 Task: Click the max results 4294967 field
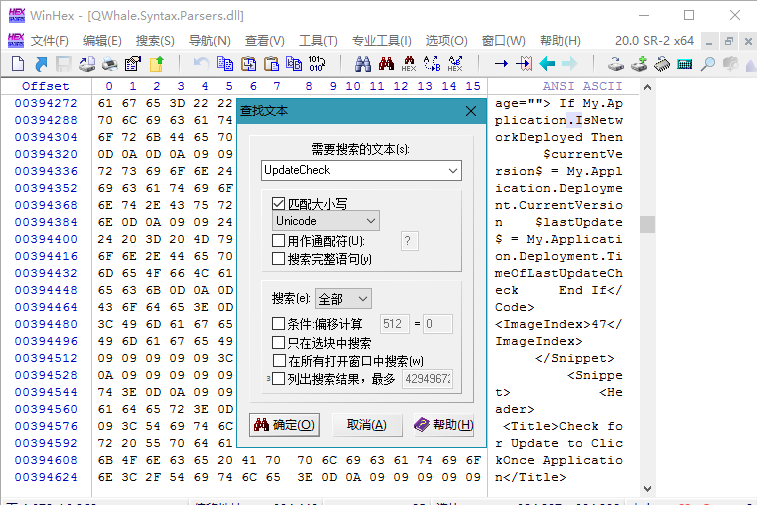tap(427, 379)
